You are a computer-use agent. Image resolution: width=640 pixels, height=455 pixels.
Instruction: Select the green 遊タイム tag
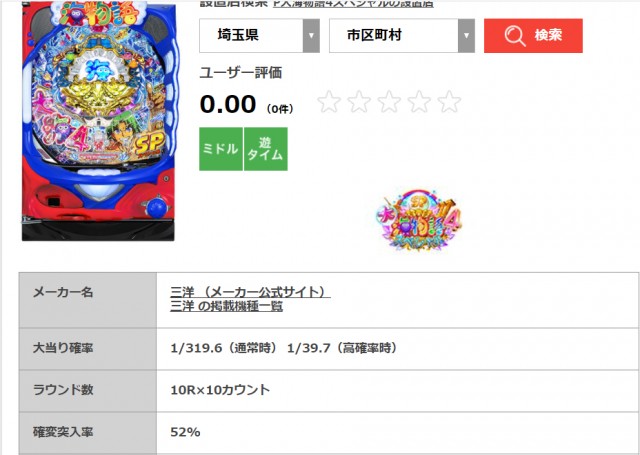(x=266, y=149)
